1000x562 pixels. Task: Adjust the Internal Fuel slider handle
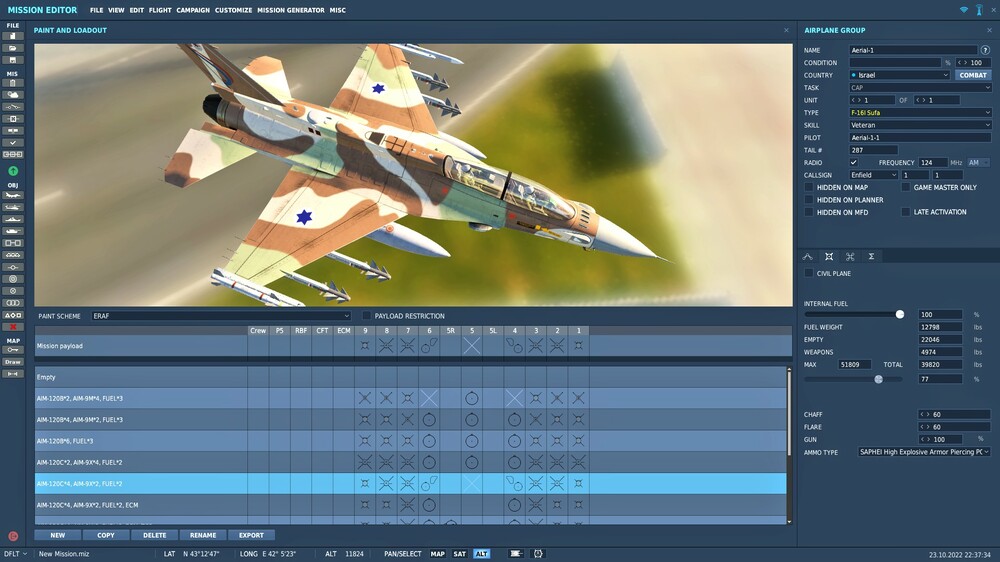900,314
